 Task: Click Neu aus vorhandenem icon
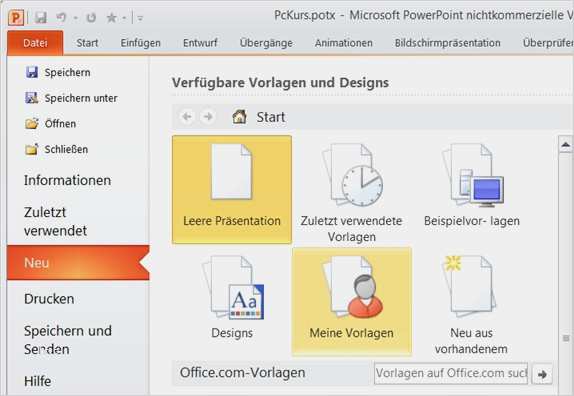[x=470, y=285]
